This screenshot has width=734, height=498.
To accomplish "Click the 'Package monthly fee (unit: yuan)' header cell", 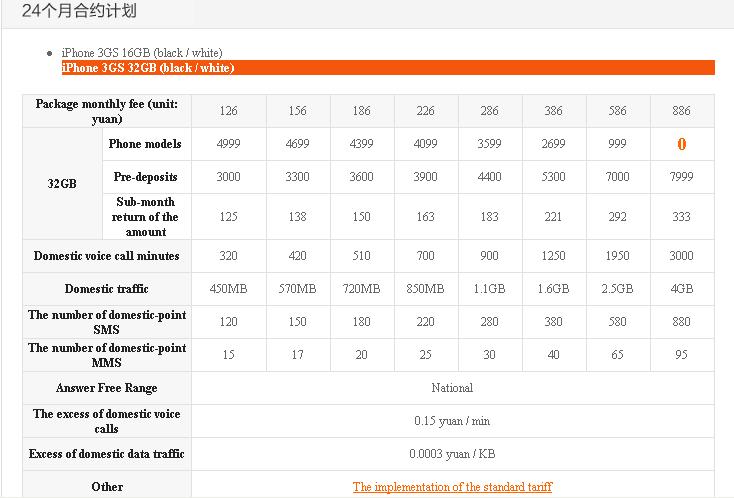I will [x=107, y=111].
